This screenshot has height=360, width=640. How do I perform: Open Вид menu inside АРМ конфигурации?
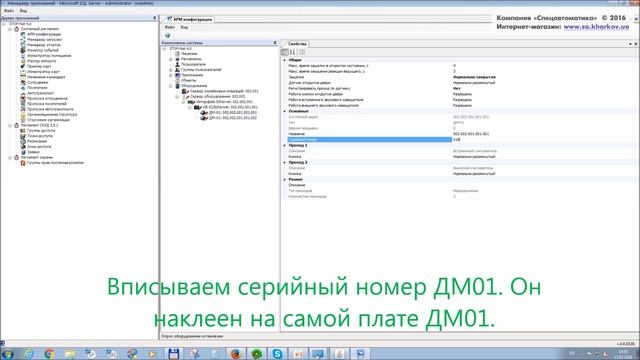tap(184, 27)
